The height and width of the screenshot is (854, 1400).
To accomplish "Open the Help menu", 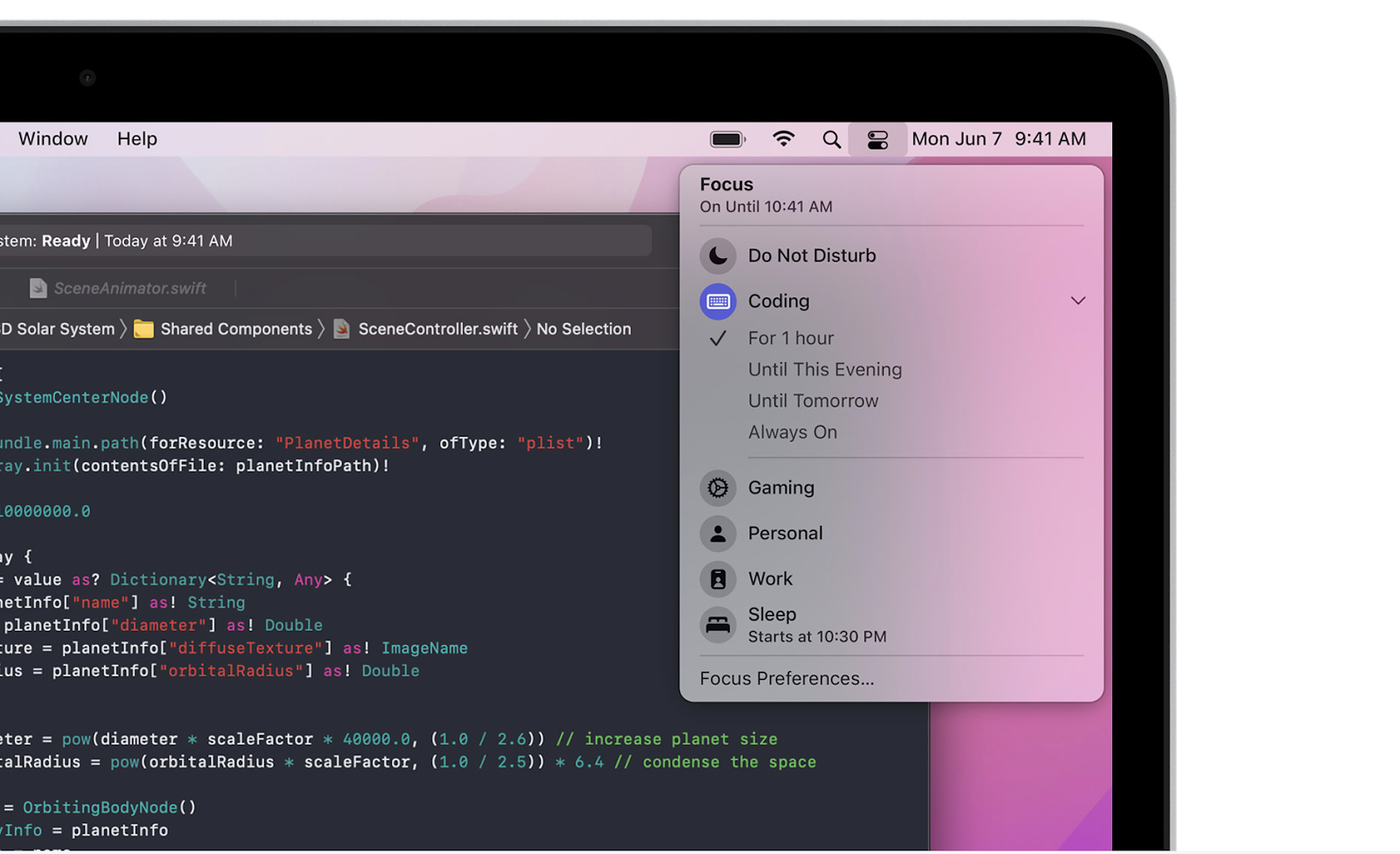I will [x=137, y=139].
